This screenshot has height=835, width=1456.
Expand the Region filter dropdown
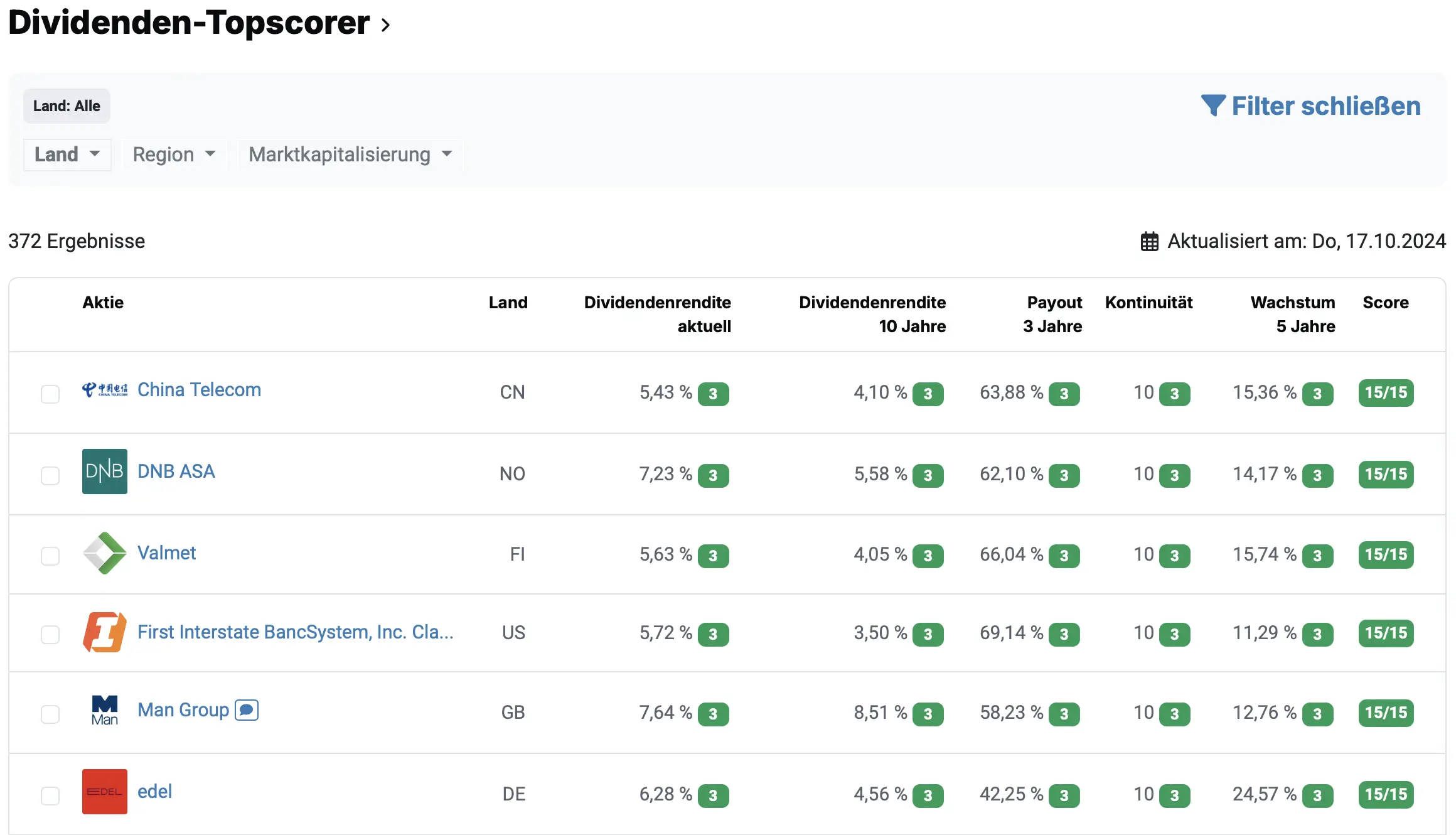(x=174, y=154)
